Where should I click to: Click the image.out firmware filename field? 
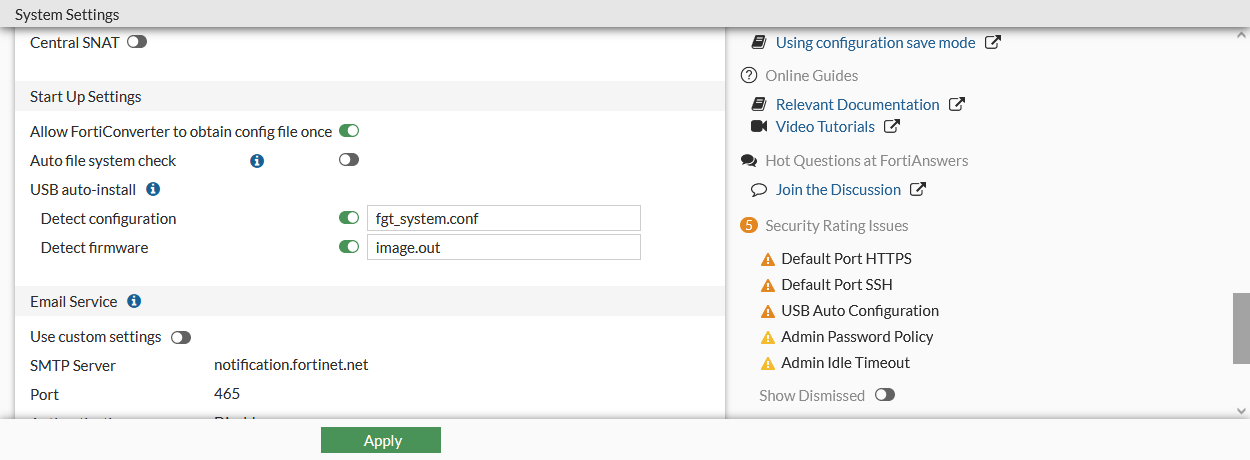point(503,247)
